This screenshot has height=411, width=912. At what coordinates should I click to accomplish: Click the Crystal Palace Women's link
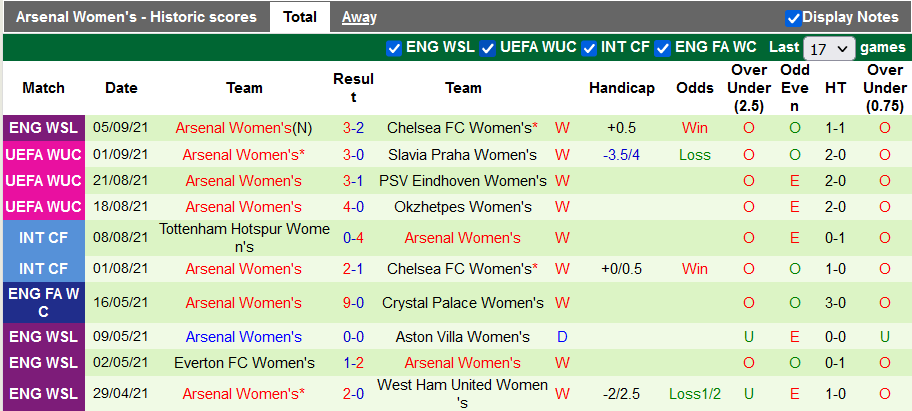tap(463, 303)
